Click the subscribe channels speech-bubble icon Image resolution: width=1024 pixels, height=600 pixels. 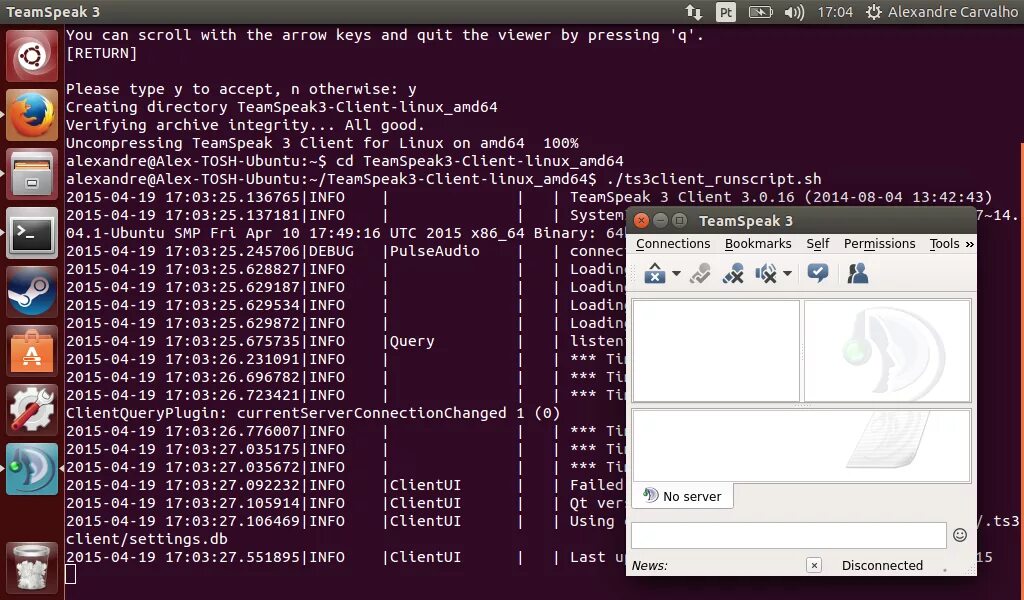point(818,273)
